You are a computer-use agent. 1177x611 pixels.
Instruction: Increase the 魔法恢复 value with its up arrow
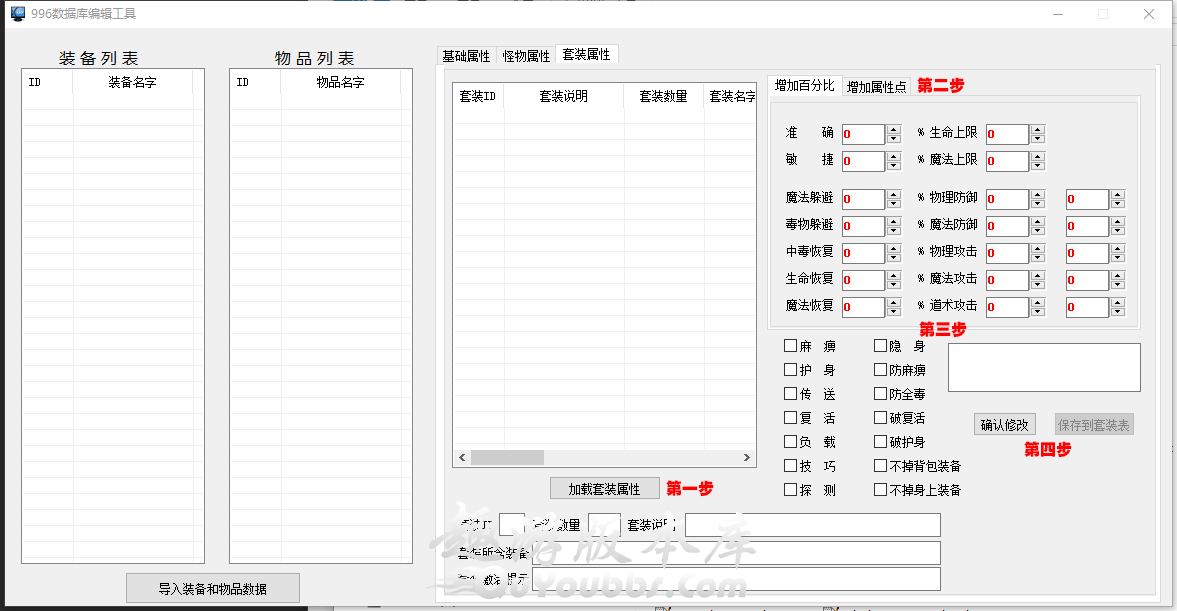[893, 303]
